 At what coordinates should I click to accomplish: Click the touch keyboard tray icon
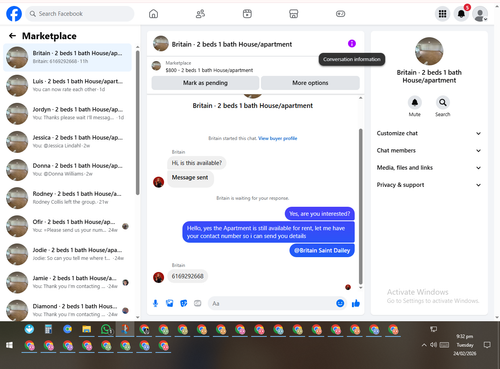click(444, 345)
